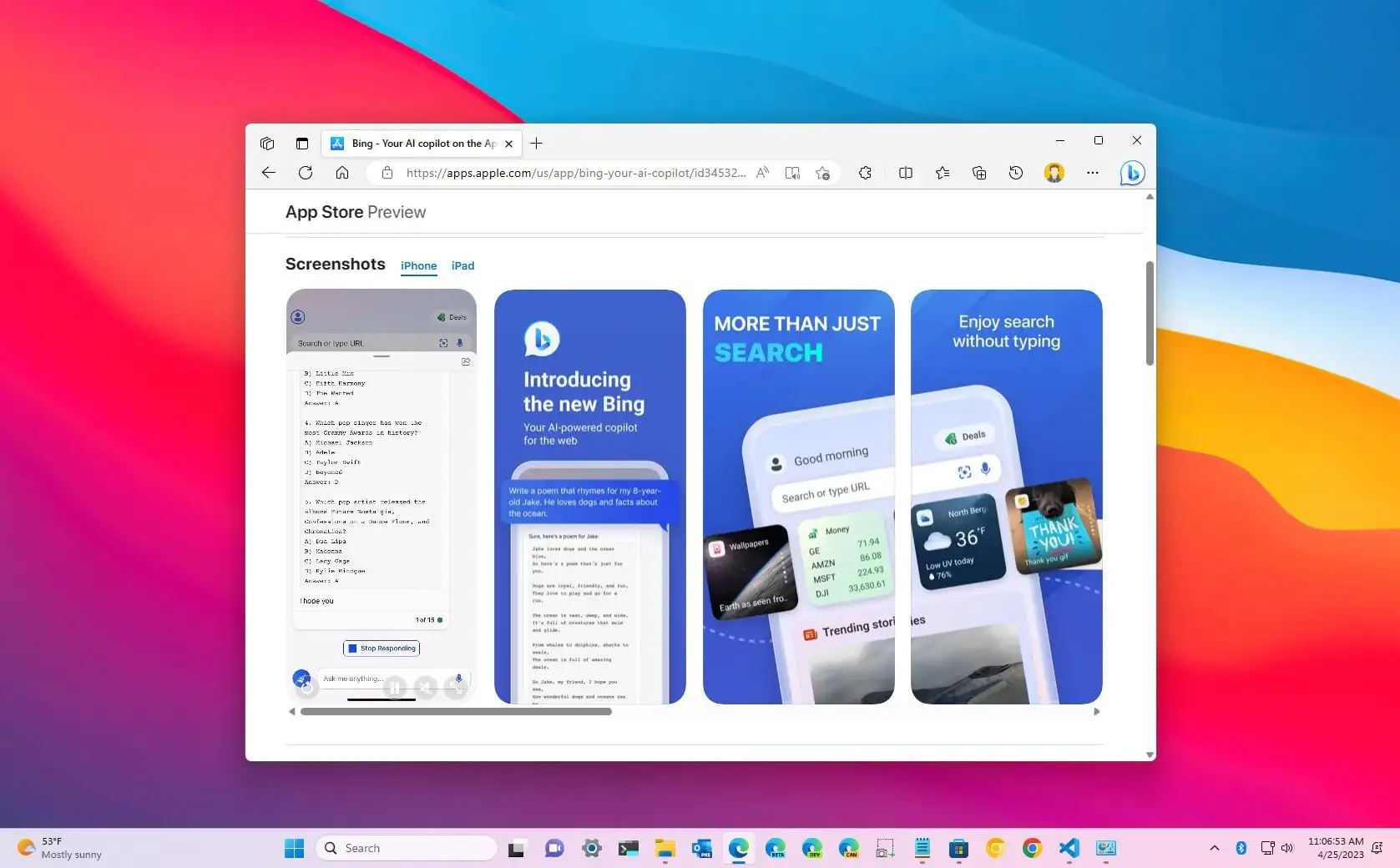Open the Bing chat sidebar icon
Screen dimensions: 1400x868
pos(1131,173)
